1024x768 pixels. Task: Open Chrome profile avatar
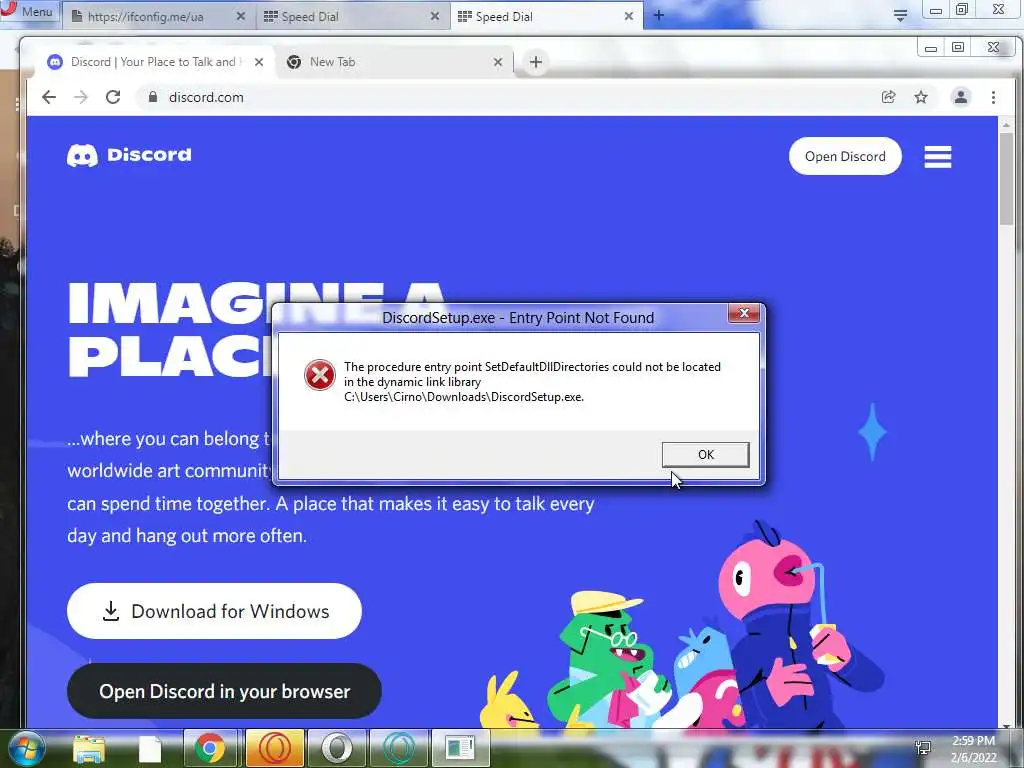point(961,97)
